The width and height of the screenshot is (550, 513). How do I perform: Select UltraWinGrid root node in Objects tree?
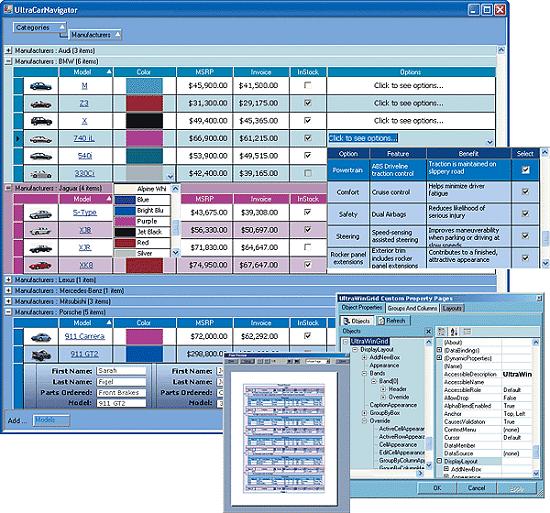coord(369,341)
